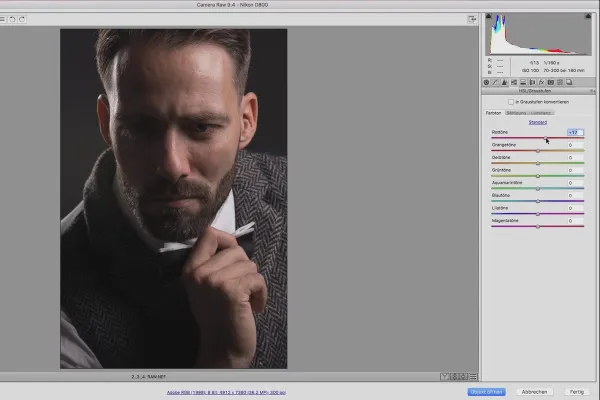Switch to the Farbton tab

(x=493, y=113)
